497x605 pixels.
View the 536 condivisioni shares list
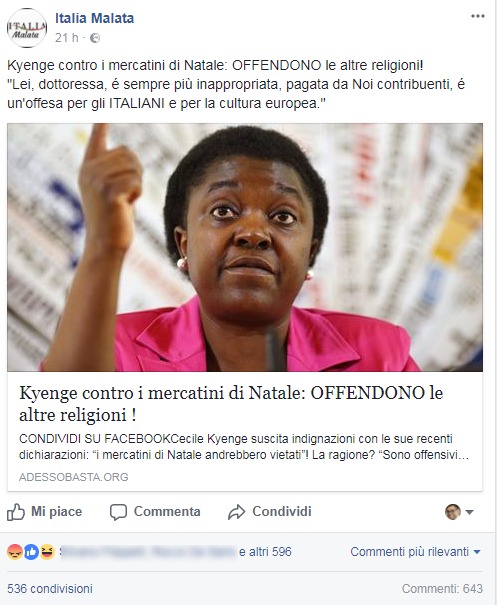[50, 589]
